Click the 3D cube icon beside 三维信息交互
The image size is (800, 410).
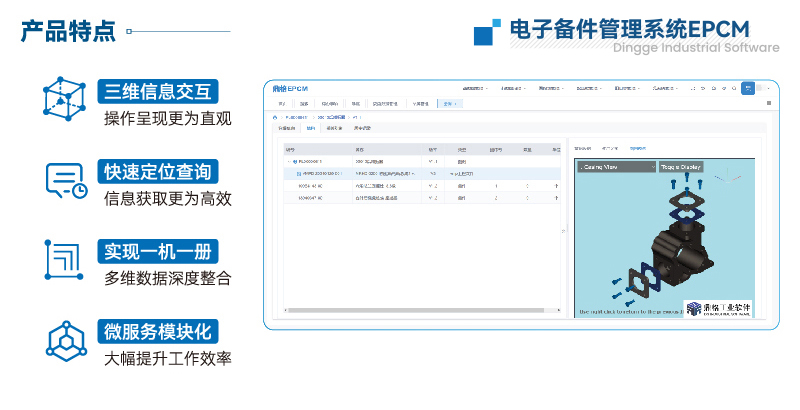tap(64, 98)
